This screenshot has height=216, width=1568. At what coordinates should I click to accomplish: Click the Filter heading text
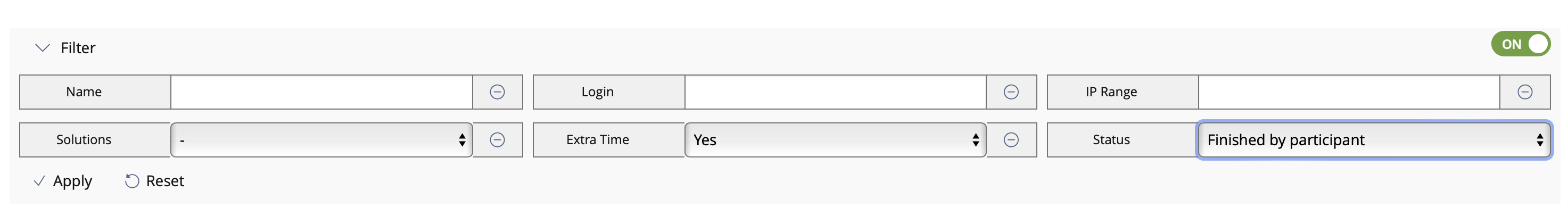tap(78, 48)
